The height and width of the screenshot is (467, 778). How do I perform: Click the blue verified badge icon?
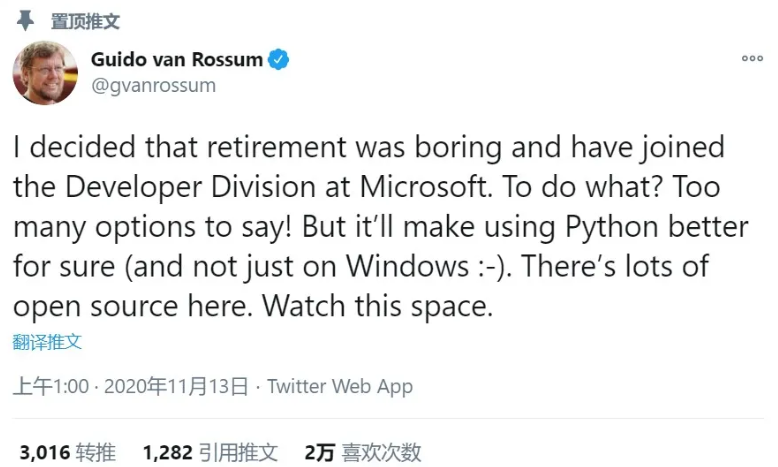click(x=279, y=60)
